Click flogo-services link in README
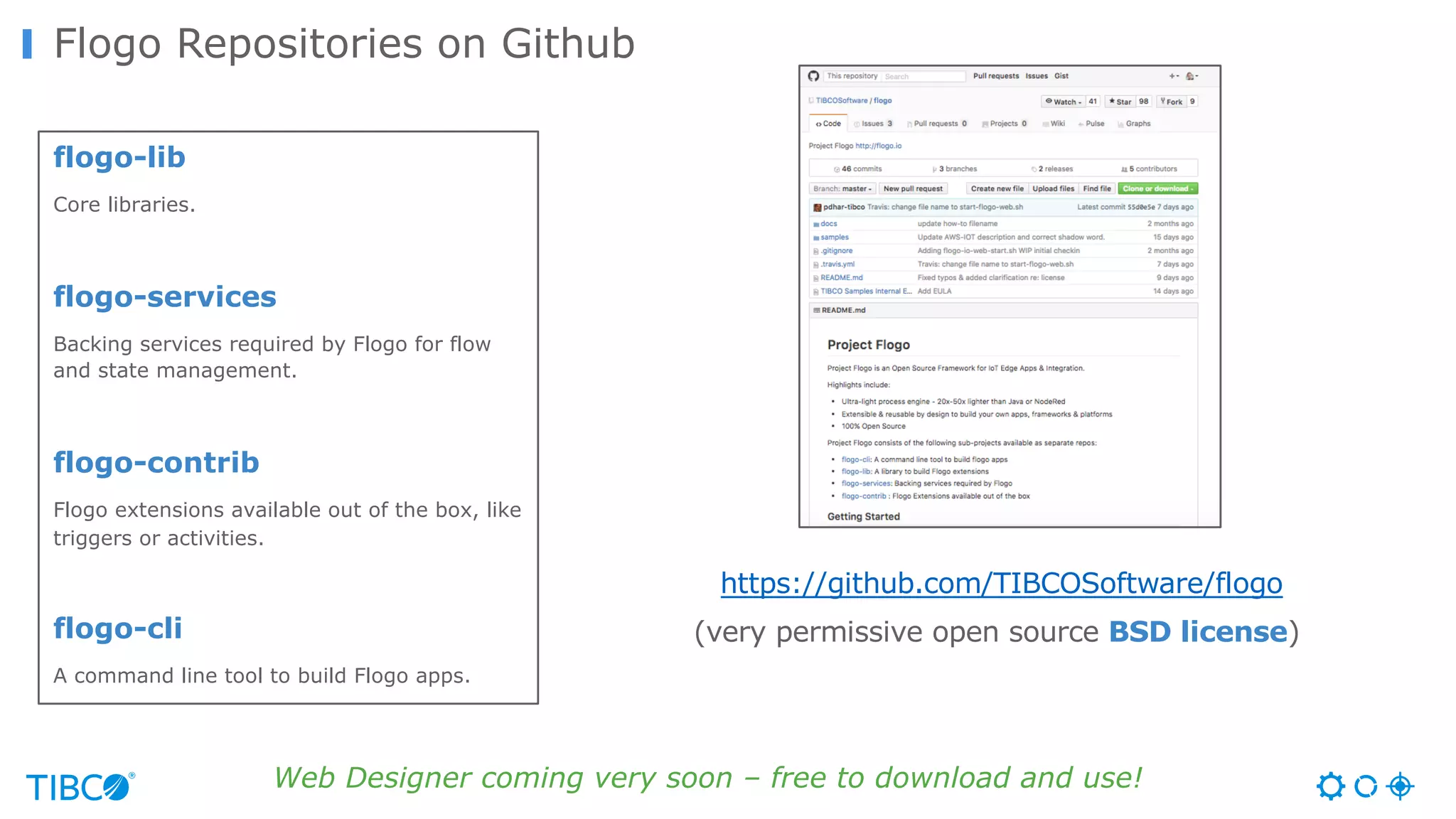 pyautogui.click(x=866, y=484)
